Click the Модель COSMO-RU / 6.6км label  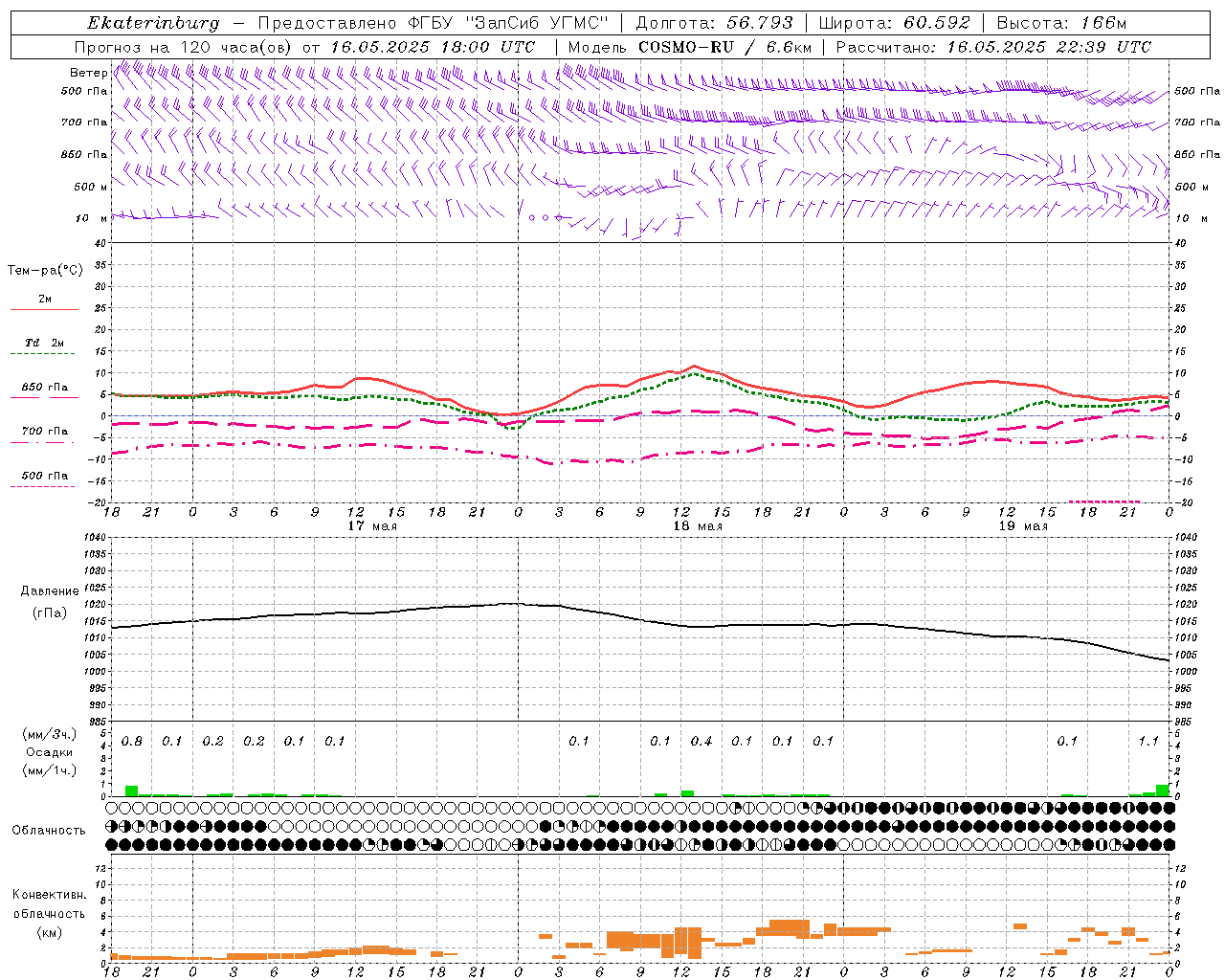689,47
